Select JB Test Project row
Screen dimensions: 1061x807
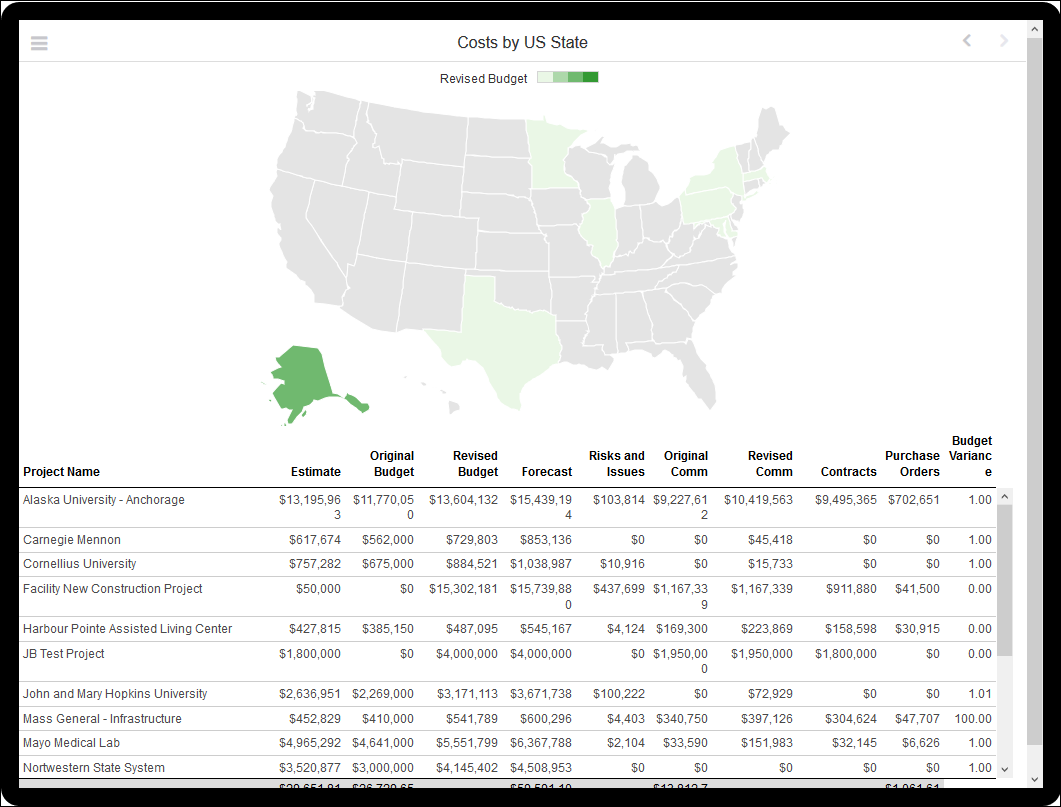pyautogui.click(x=507, y=662)
